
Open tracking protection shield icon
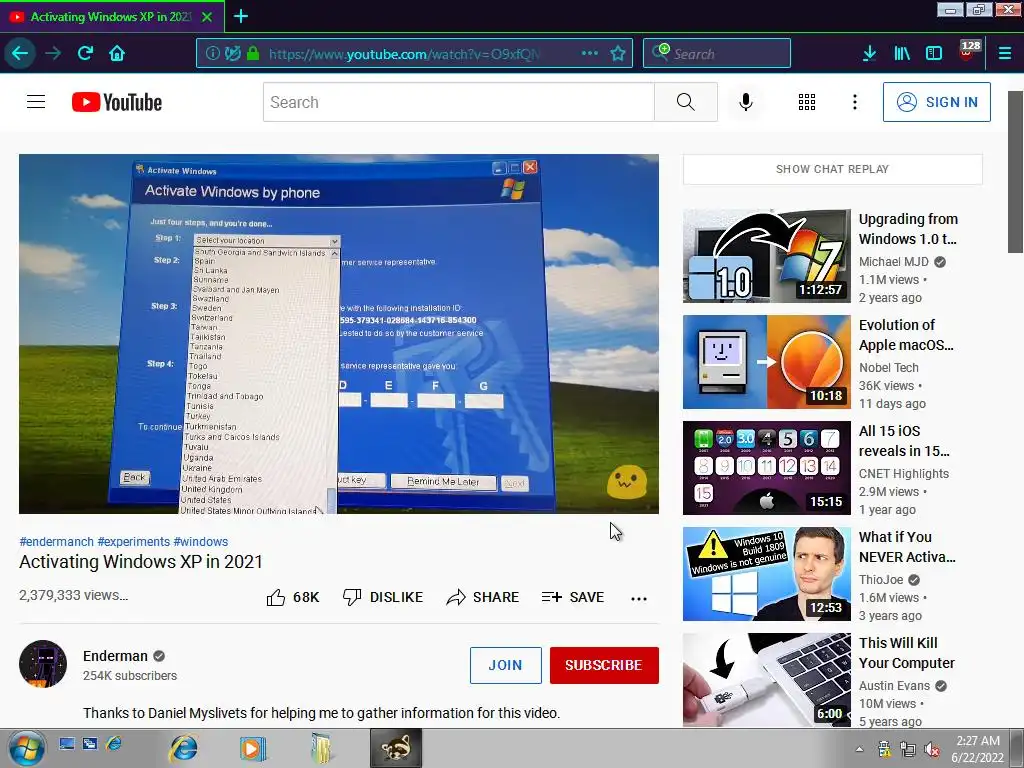point(232,54)
